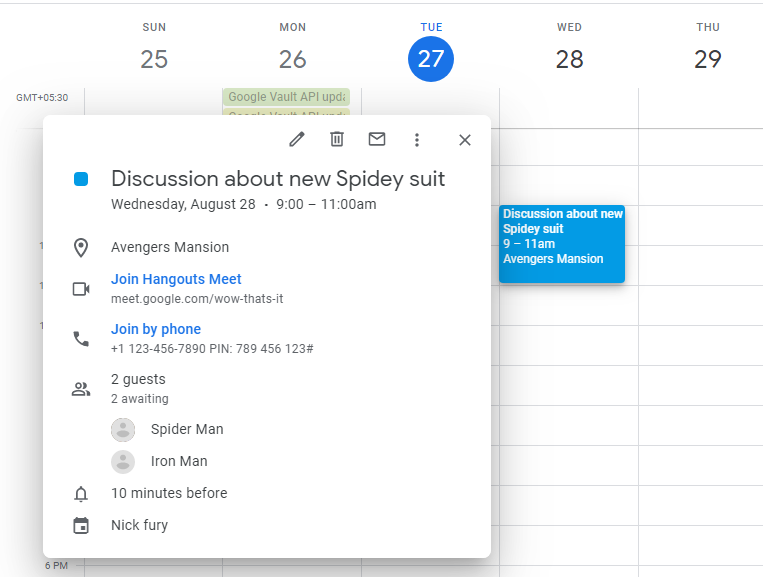Open the three-dot options menu
Screen dimensions: 763x577
tap(417, 140)
